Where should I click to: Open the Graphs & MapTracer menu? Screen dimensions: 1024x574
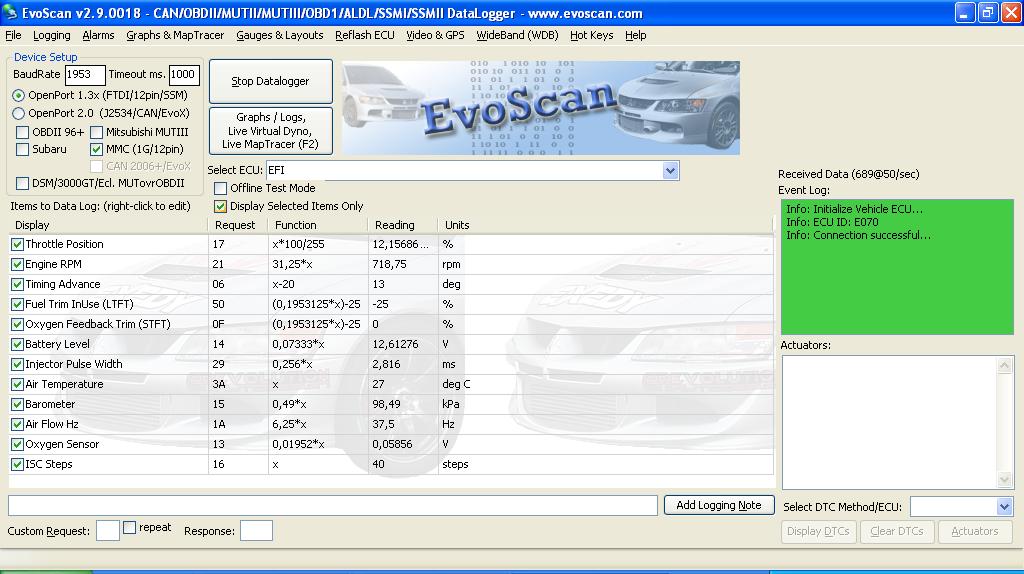click(x=175, y=35)
